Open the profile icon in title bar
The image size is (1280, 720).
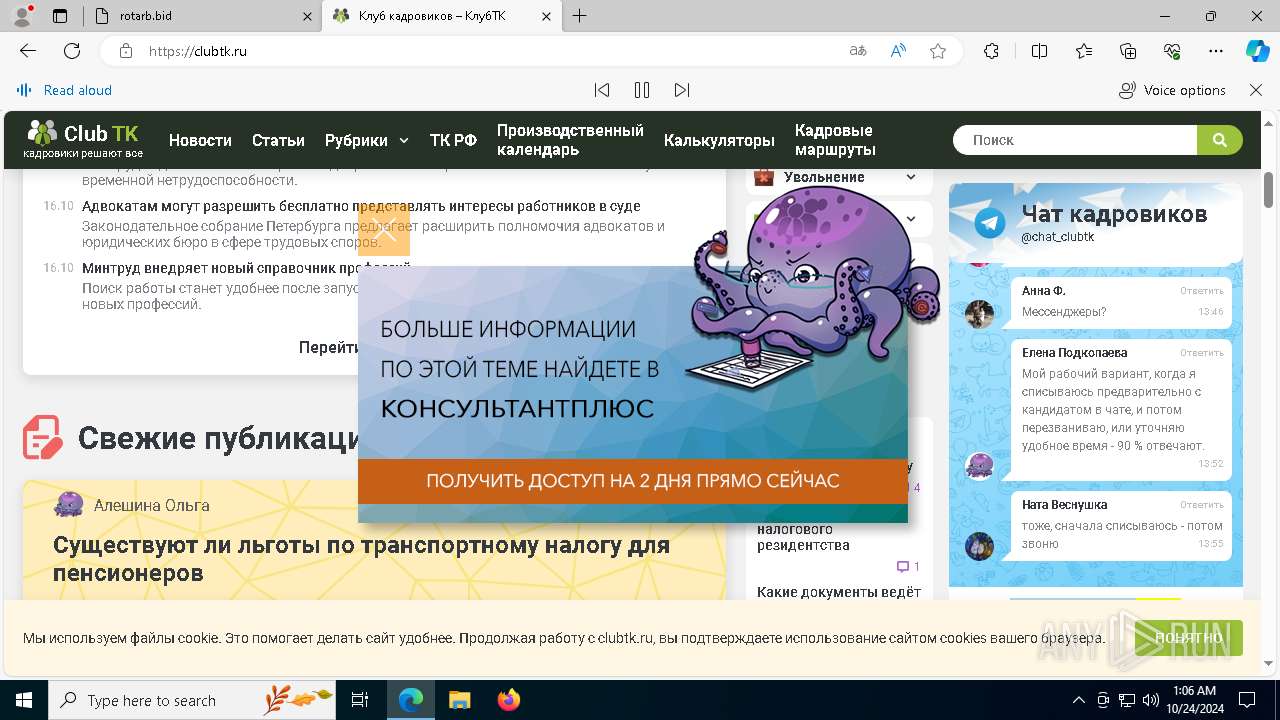22,16
